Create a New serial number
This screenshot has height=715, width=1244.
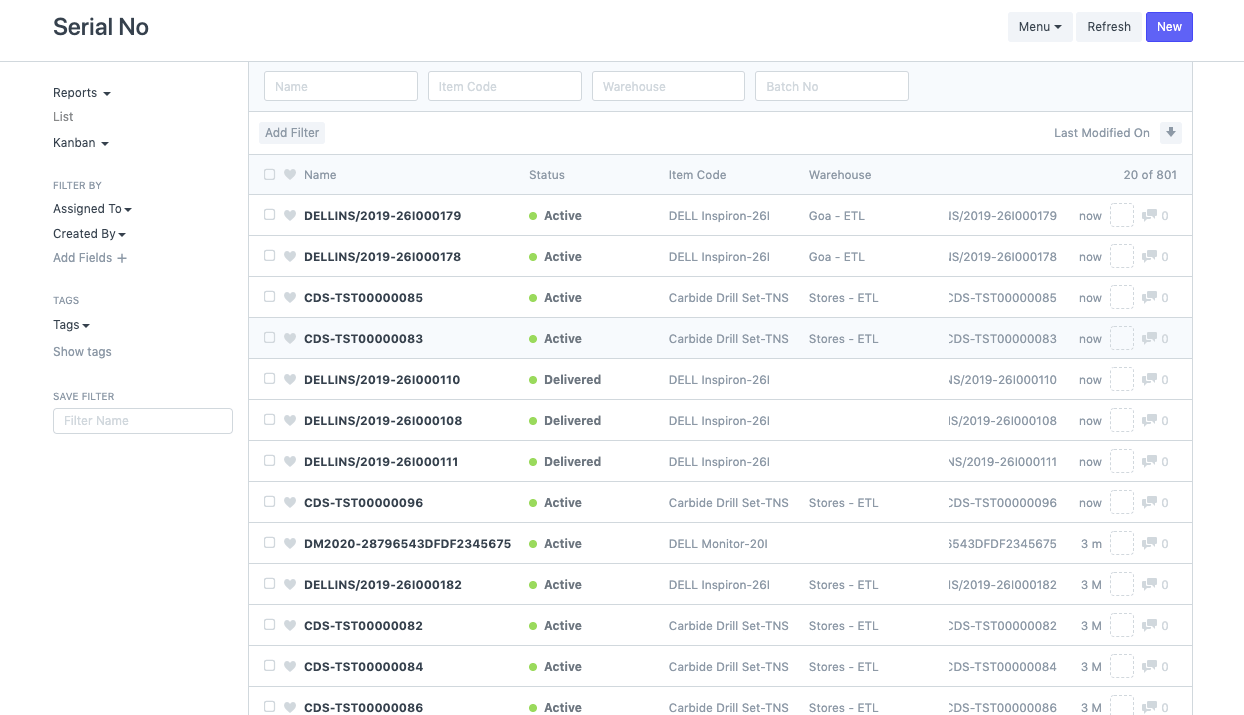[1169, 27]
